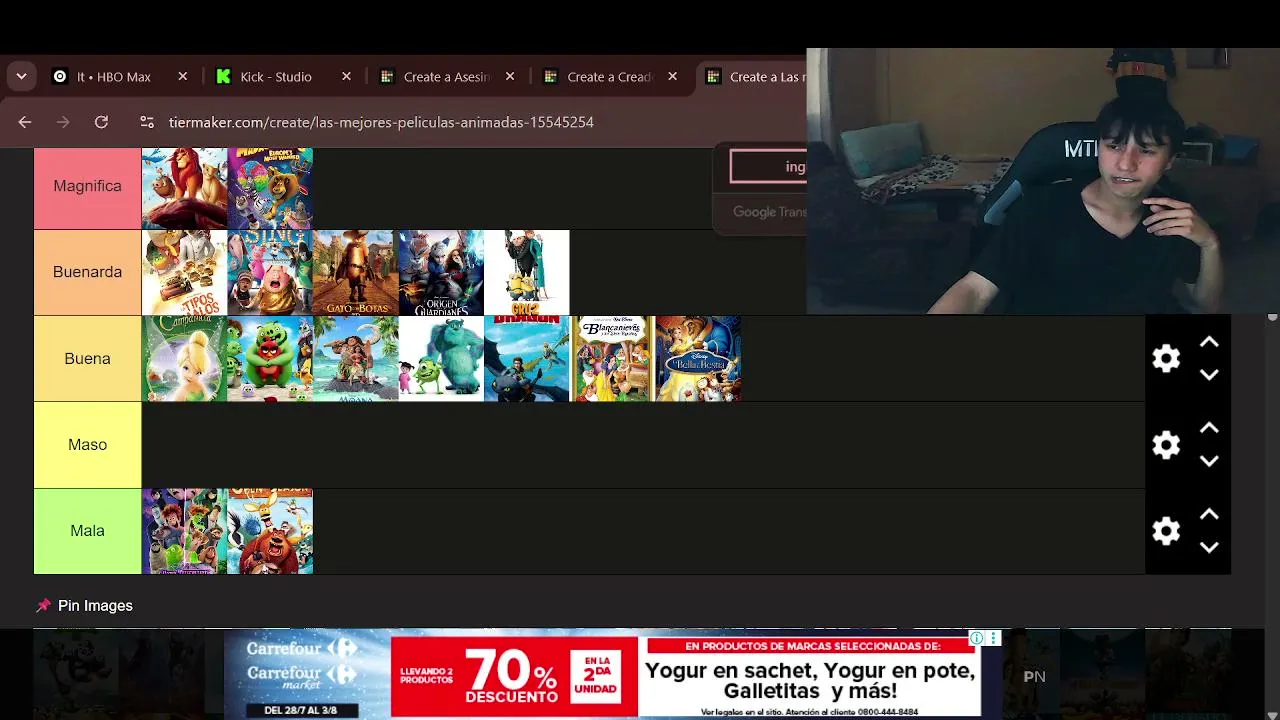
Task: Move the Buena tier down
Action: coord(1209,375)
